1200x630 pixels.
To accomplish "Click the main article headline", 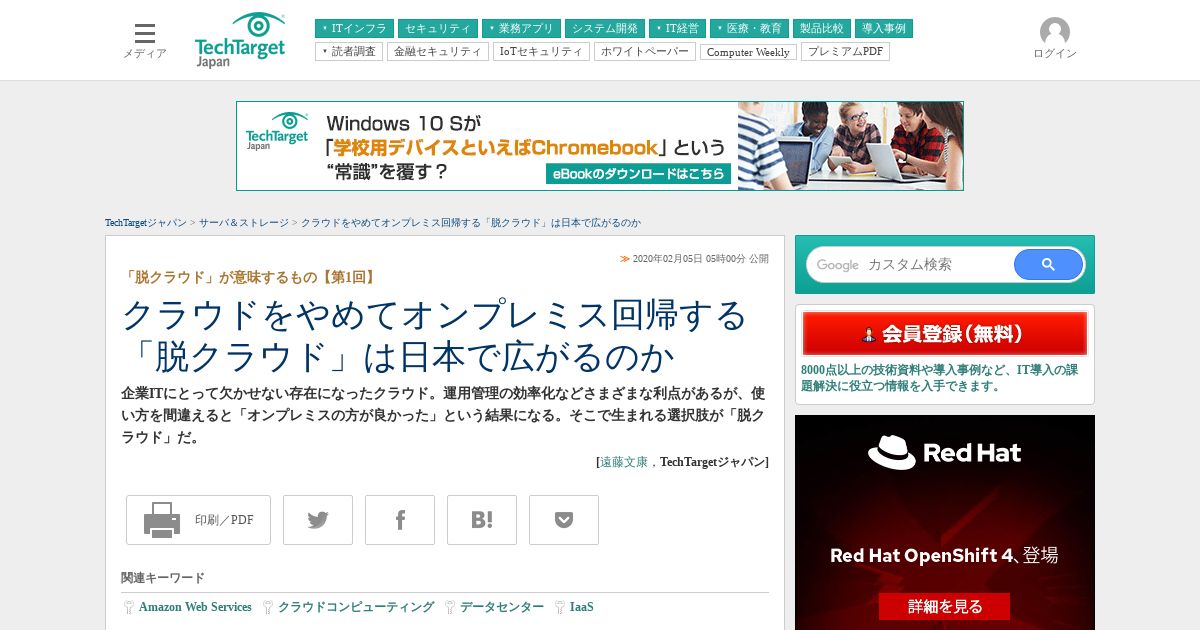I will click(x=434, y=335).
